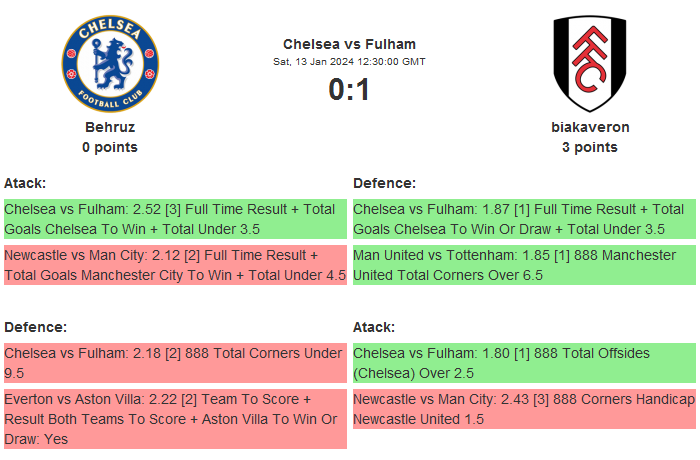The width and height of the screenshot is (700, 460).
Task: Click the 0:1 final score
Action: (349, 90)
